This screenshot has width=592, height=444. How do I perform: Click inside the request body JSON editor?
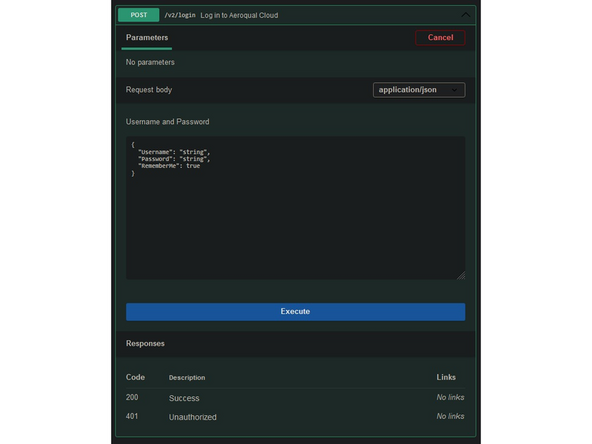coord(296,208)
